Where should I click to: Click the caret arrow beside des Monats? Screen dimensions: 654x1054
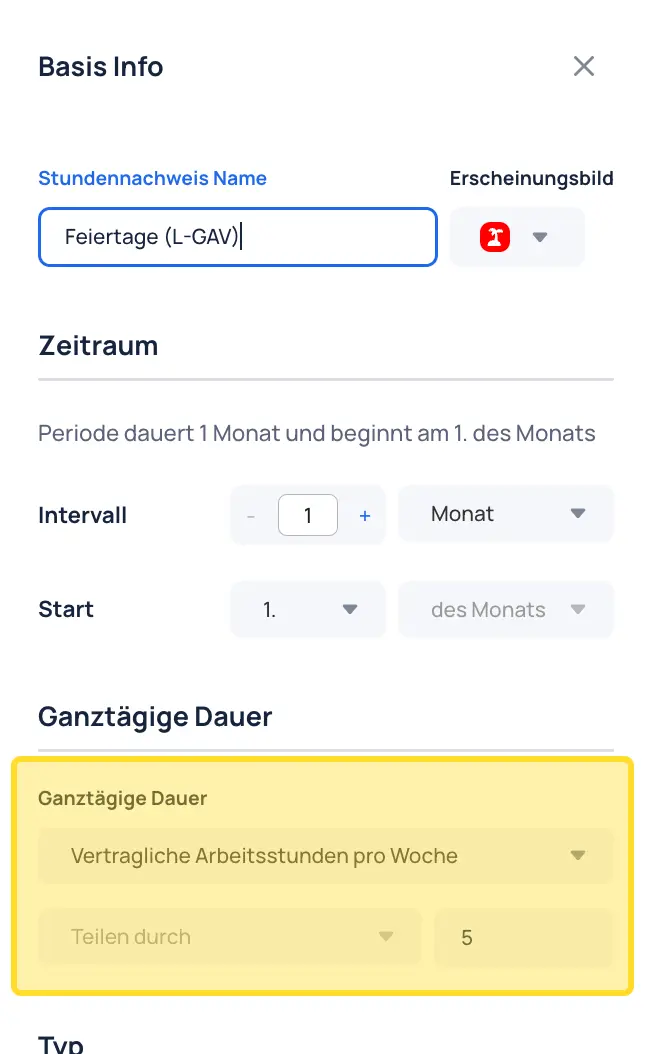click(x=578, y=609)
